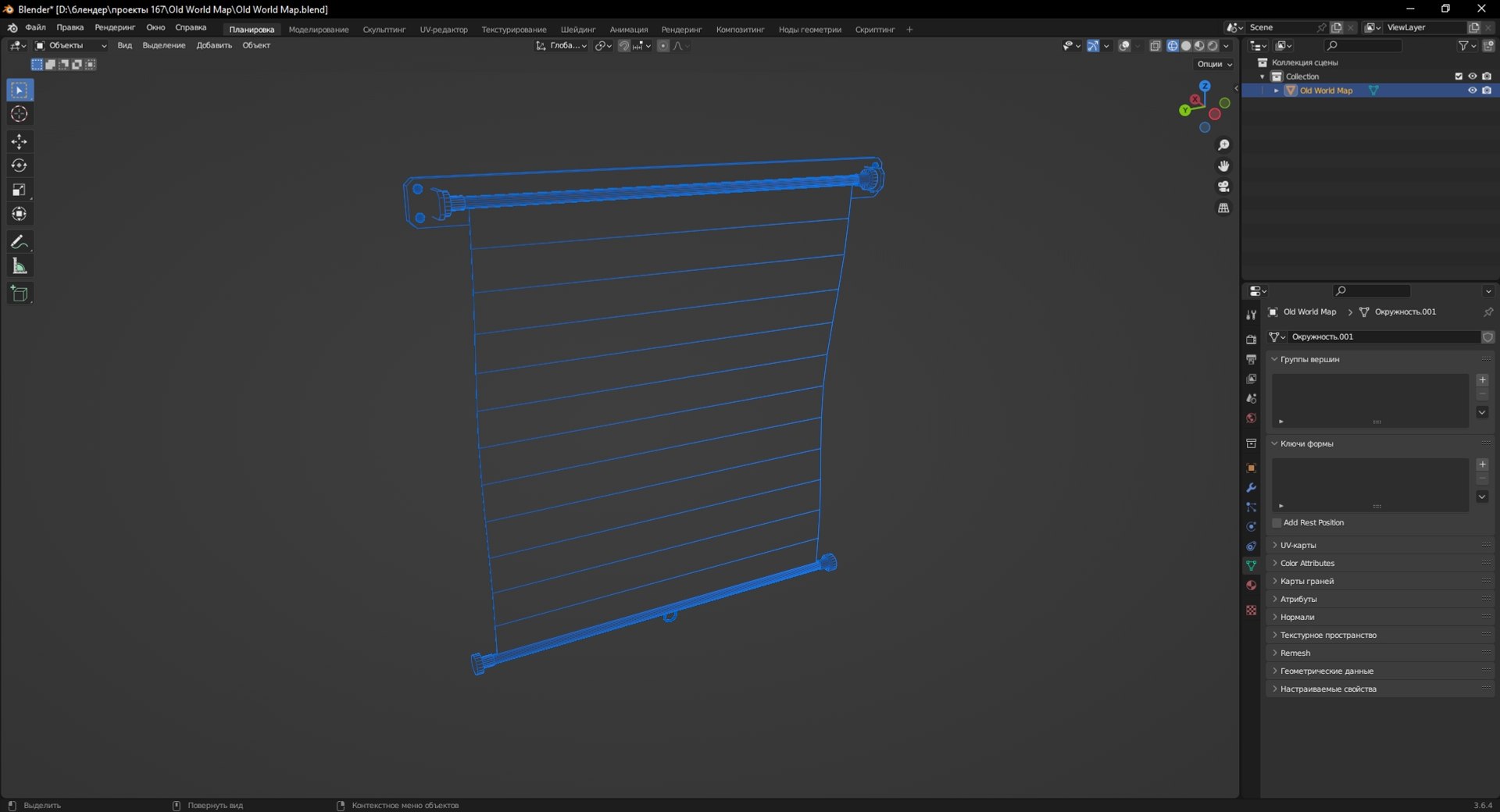Select the Scale tool
The image size is (1500, 812).
pyautogui.click(x=20, y=190)
